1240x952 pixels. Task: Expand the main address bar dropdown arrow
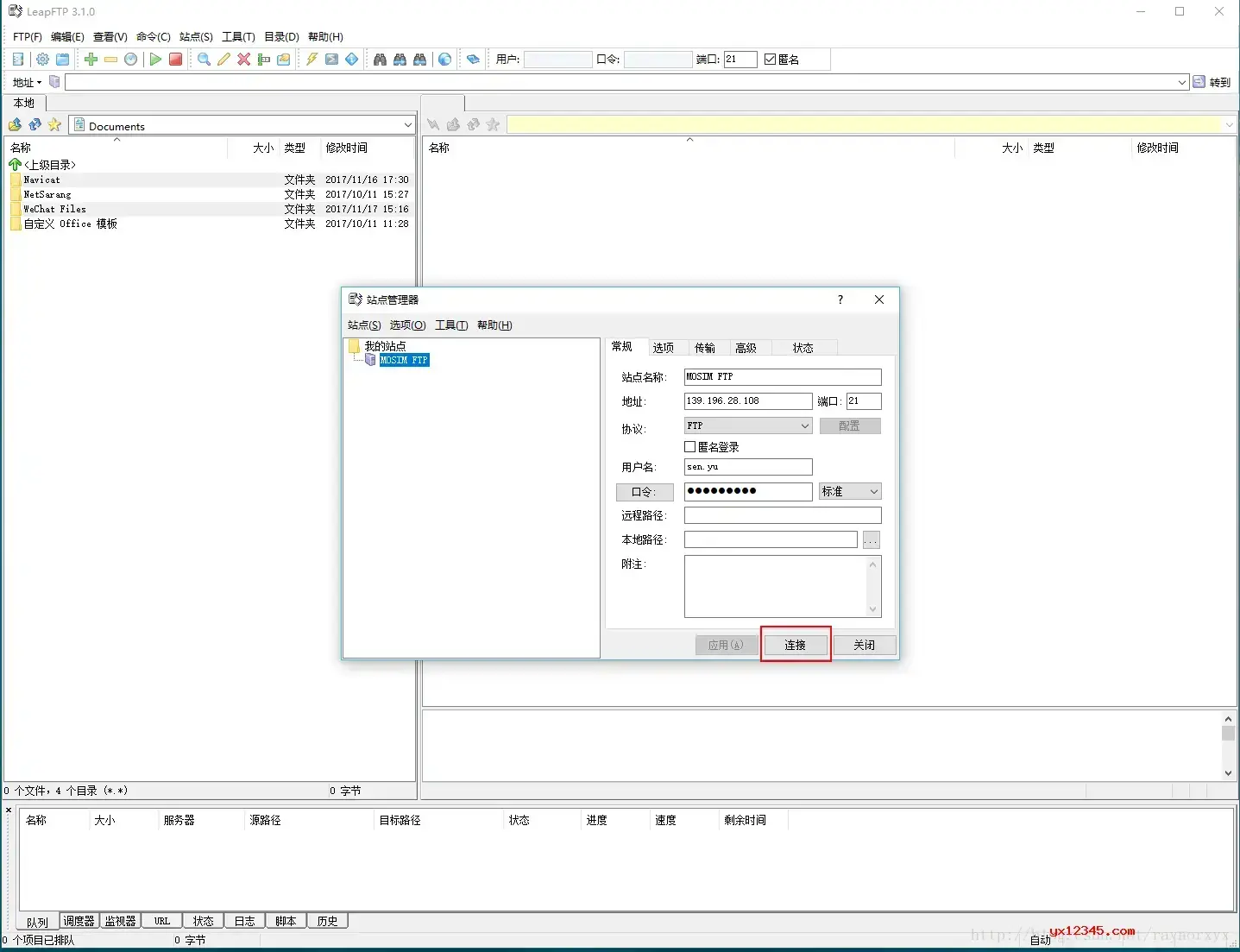(x=1182, y=82)
